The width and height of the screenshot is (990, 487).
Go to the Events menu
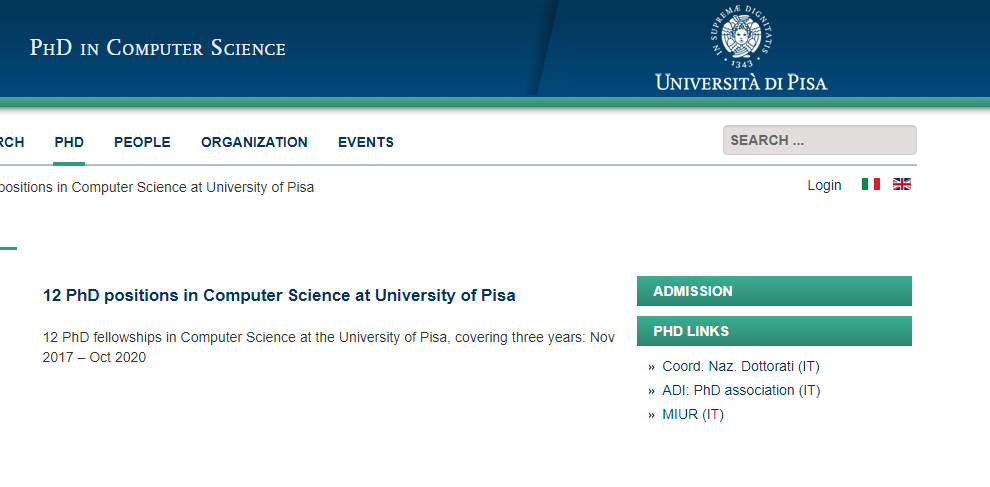coord(366,142)
